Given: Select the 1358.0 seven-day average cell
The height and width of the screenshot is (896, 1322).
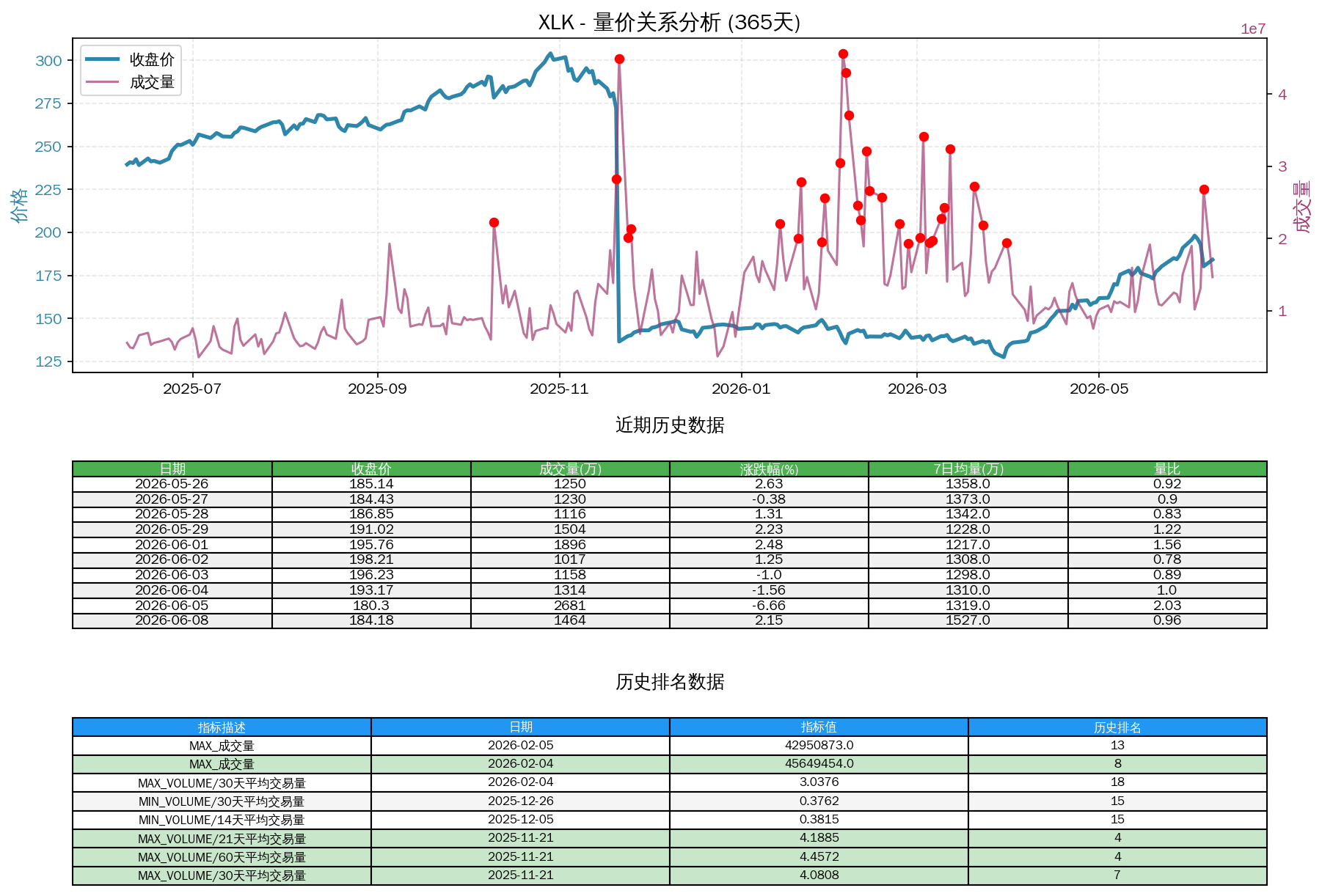Looking at the screenshot, I should (x=968, y=484).
